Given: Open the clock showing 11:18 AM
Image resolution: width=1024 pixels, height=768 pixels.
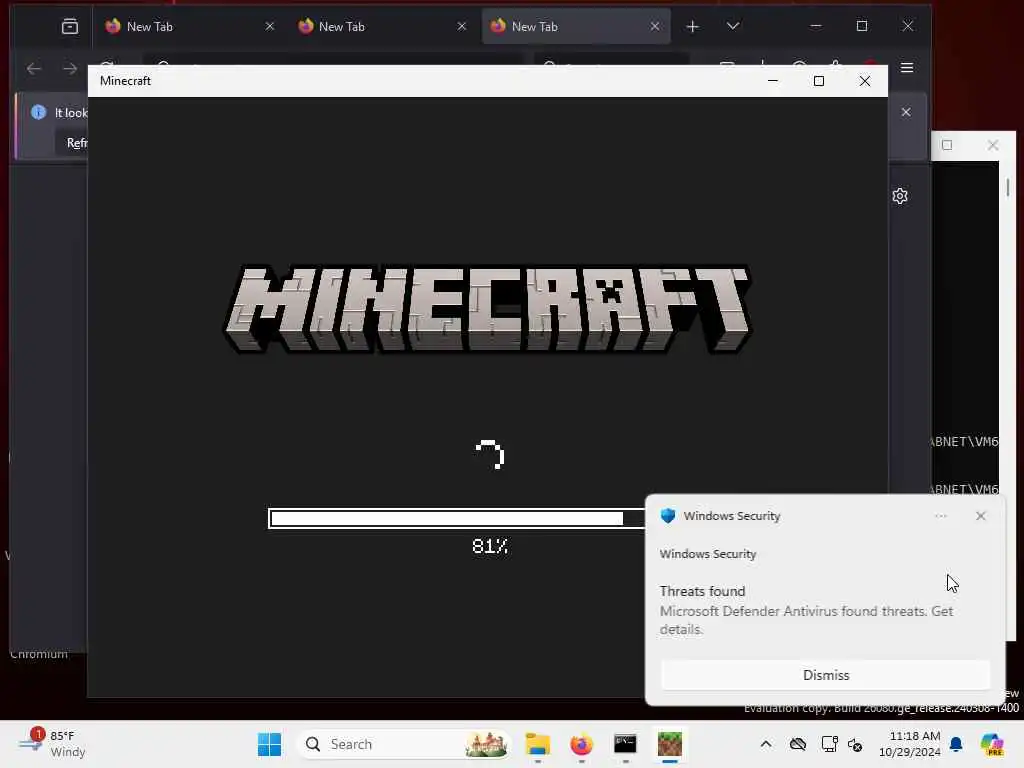Looking at the screenshot, I should (x=910, y=744).
